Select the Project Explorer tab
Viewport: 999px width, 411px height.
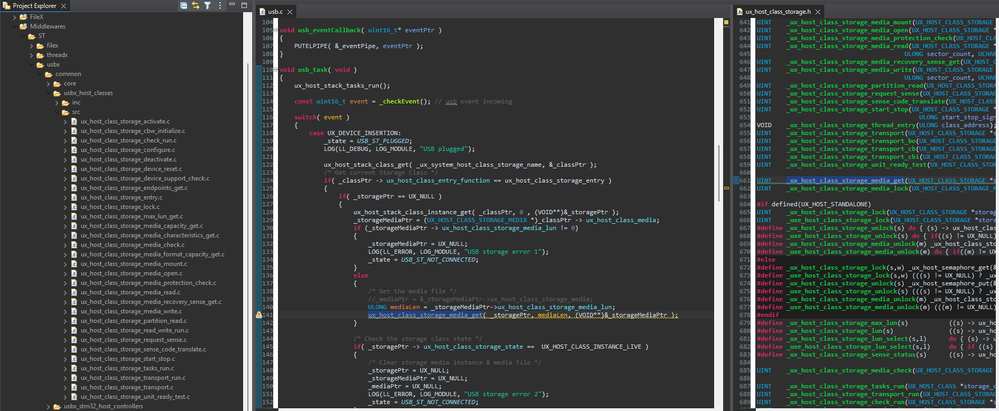tap(33, 6)
